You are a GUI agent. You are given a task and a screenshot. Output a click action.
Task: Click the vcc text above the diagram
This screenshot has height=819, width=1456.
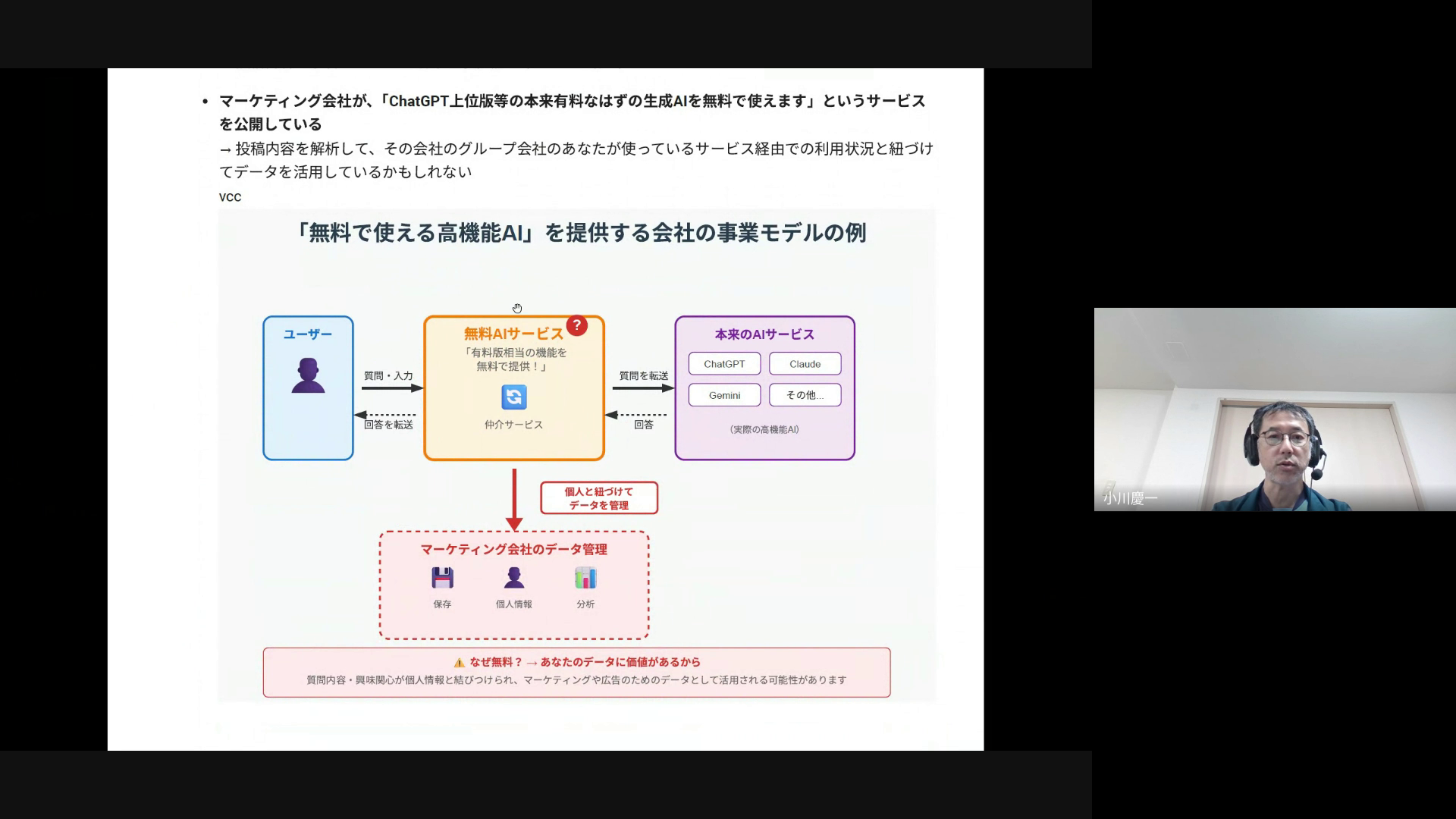pos(230,197)
